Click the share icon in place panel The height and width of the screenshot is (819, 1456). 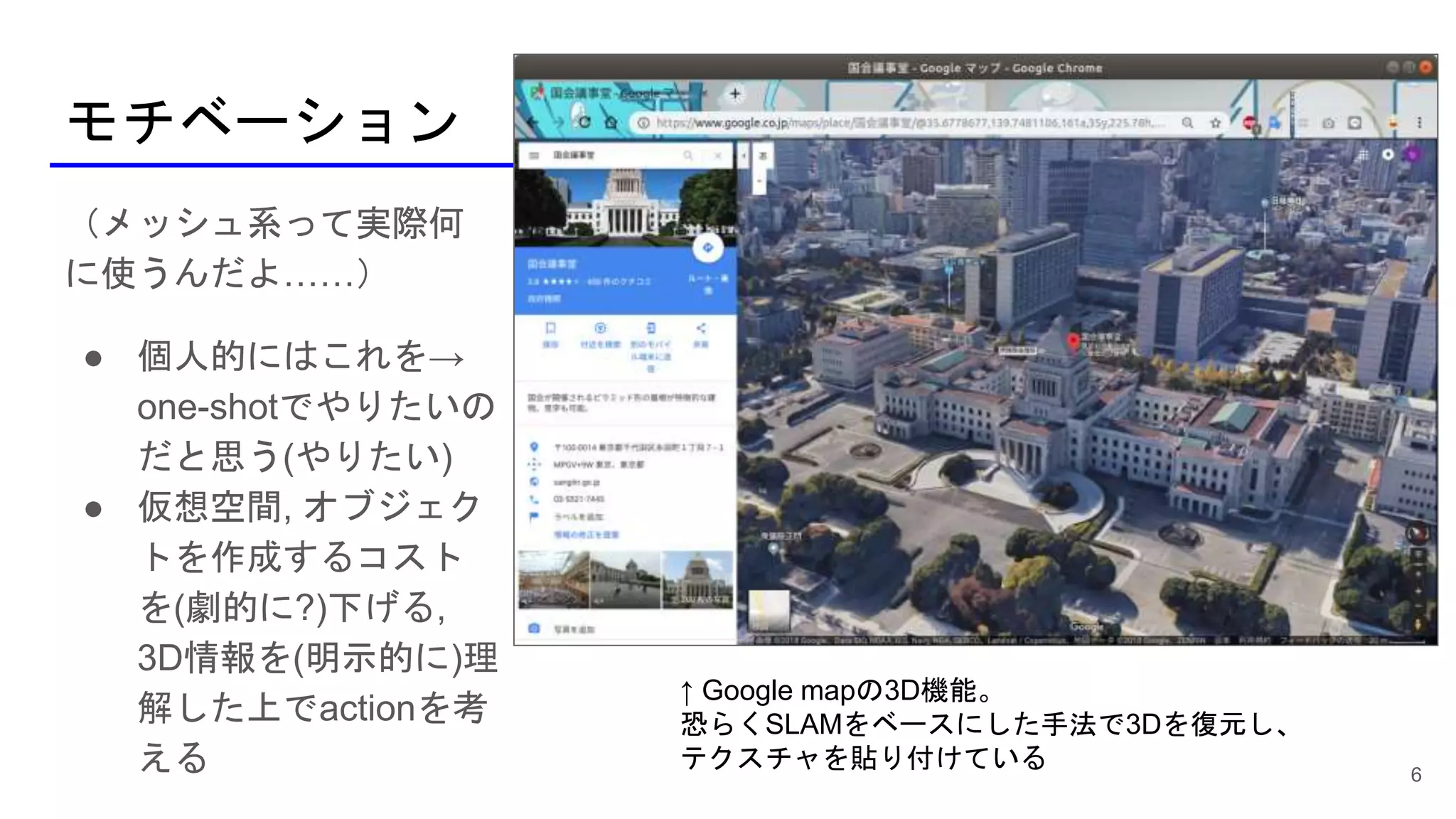(x=701, y=328)
